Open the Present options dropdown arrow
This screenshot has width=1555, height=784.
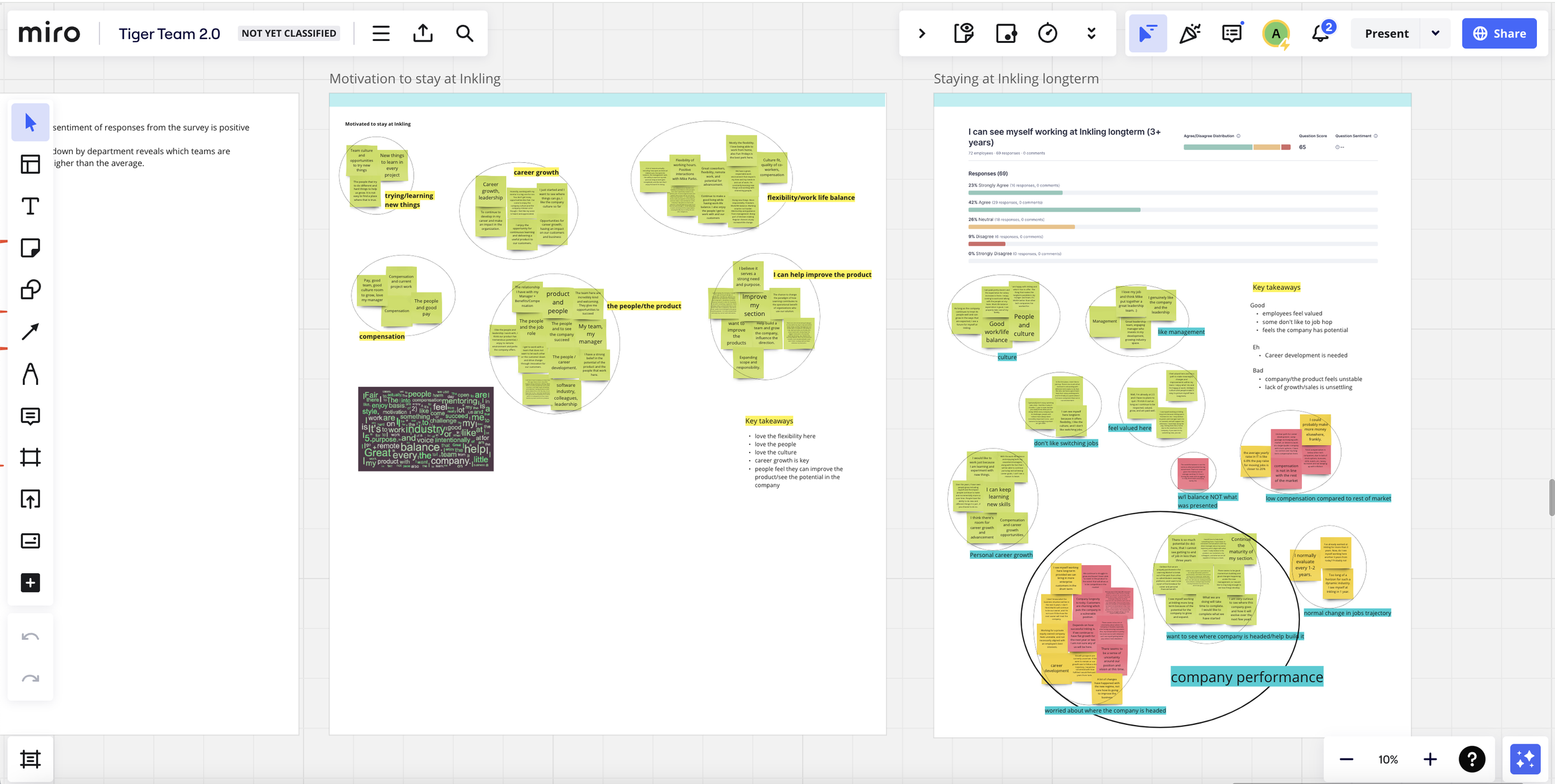point(1436,34)
